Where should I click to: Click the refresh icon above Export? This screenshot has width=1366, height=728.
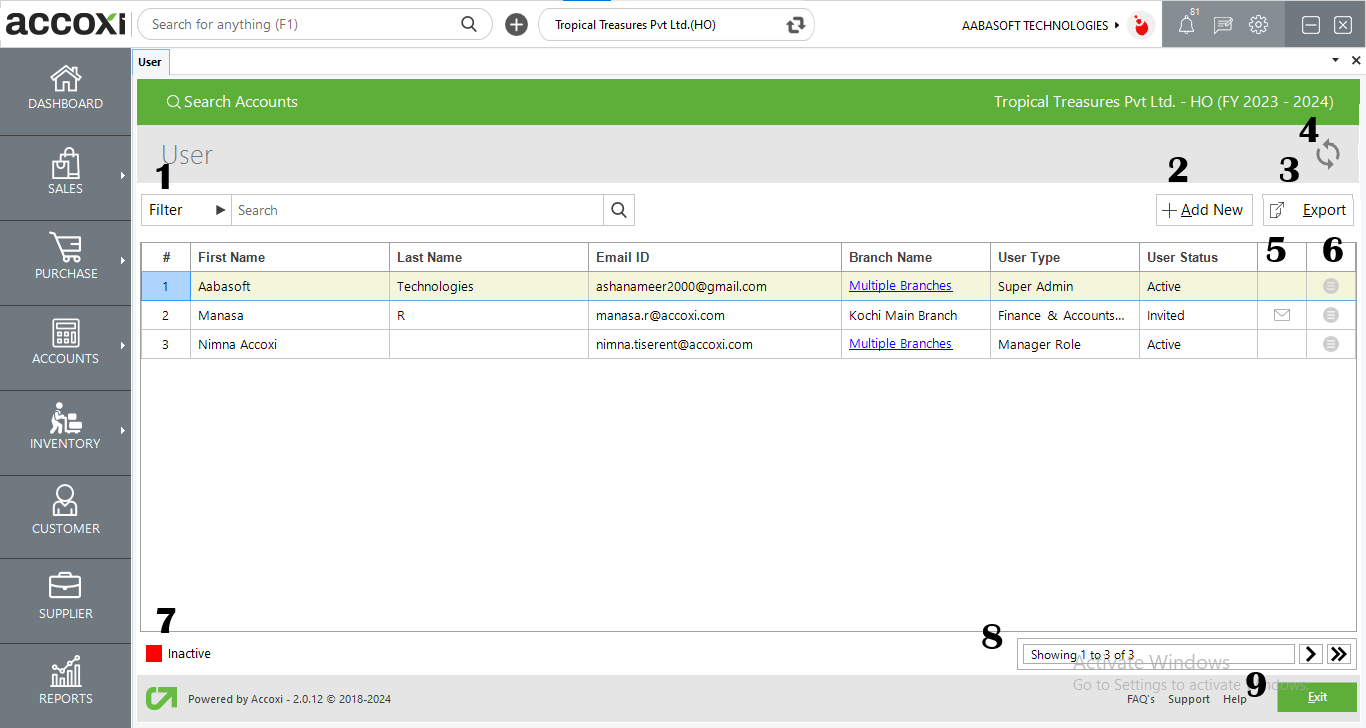pyautogui.click(x=1327, y=154)
